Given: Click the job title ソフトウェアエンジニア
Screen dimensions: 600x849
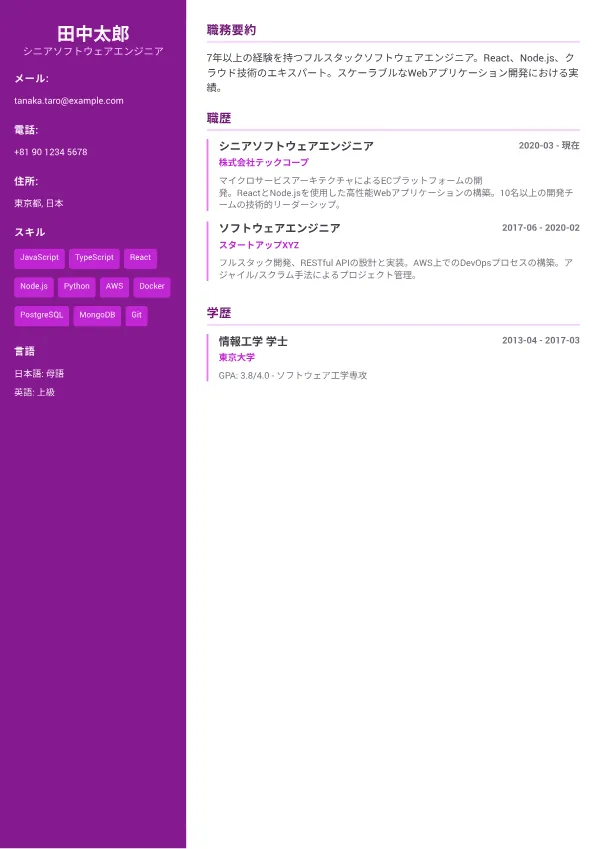Looking at the screenshot, I should pyautogui.click(x=279, y=228).
